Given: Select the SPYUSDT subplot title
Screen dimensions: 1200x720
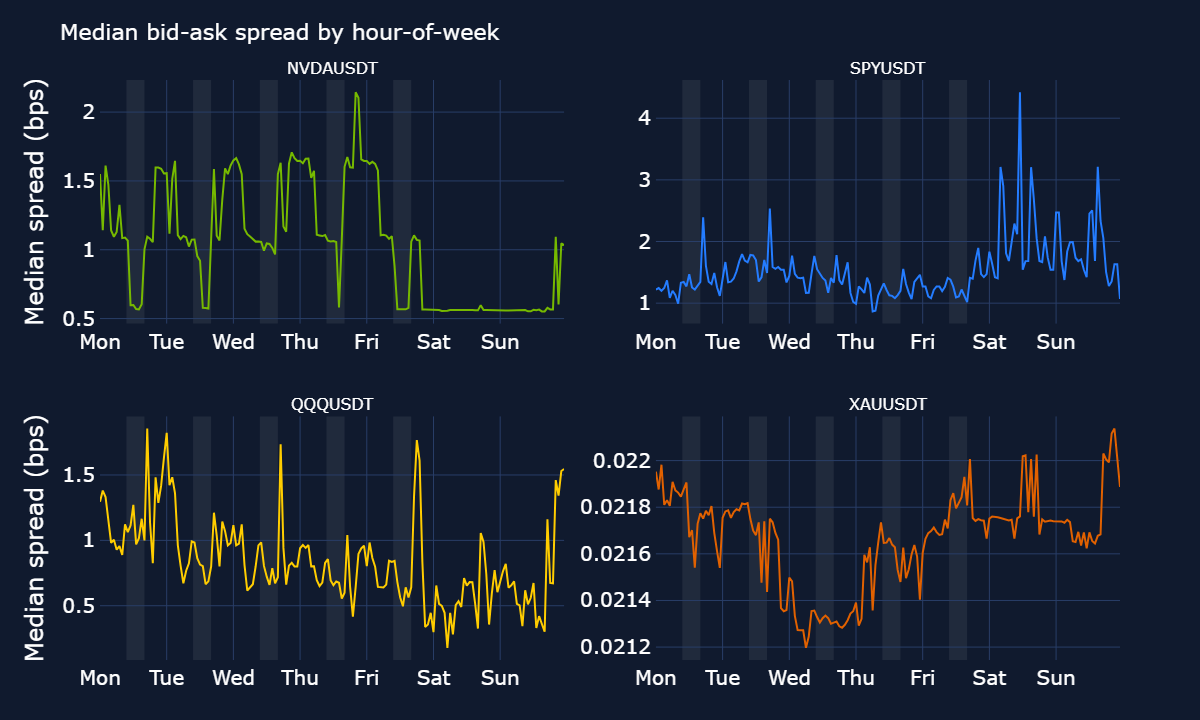Looking at the screenshot, I should pos(888,68).
